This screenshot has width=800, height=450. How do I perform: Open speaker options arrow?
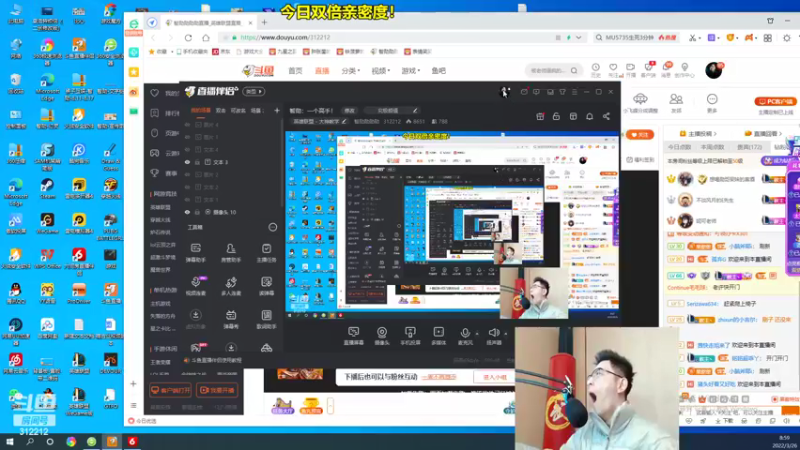pyautogui.click(x=506, y=334)
